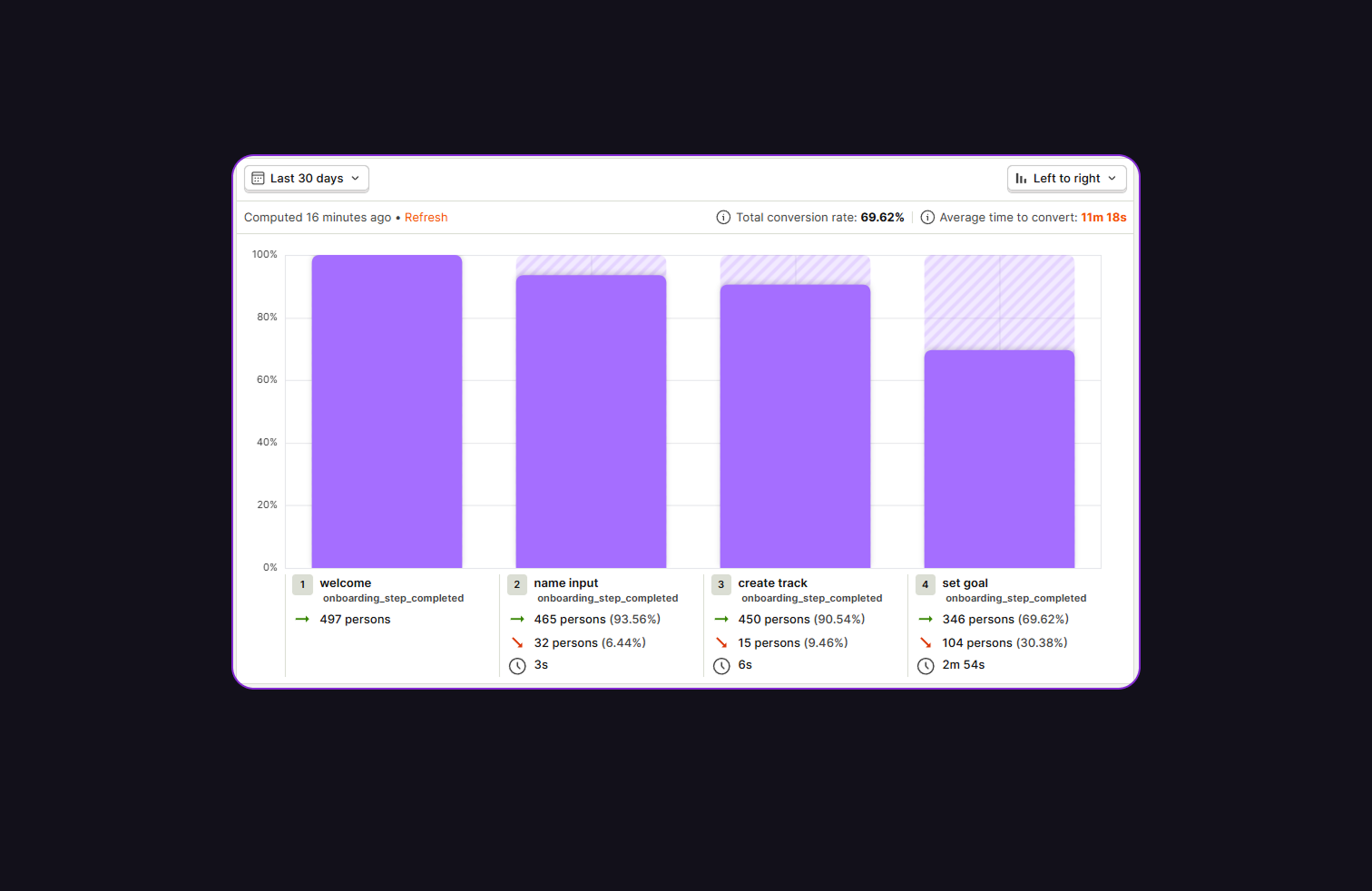The width and height of the screenshot is (1372, 891).
Task: Click the 2m 54s time value
Action: point(963,665)
